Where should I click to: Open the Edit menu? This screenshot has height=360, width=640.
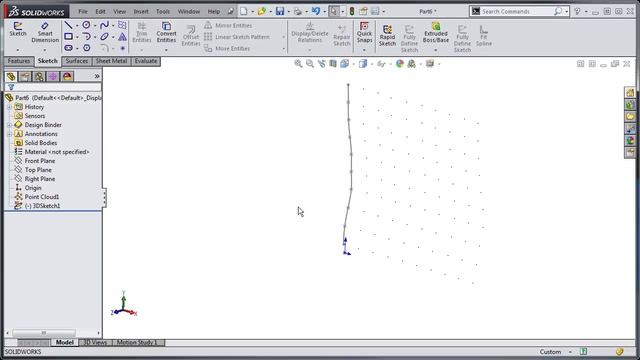(x=100, y=11)
